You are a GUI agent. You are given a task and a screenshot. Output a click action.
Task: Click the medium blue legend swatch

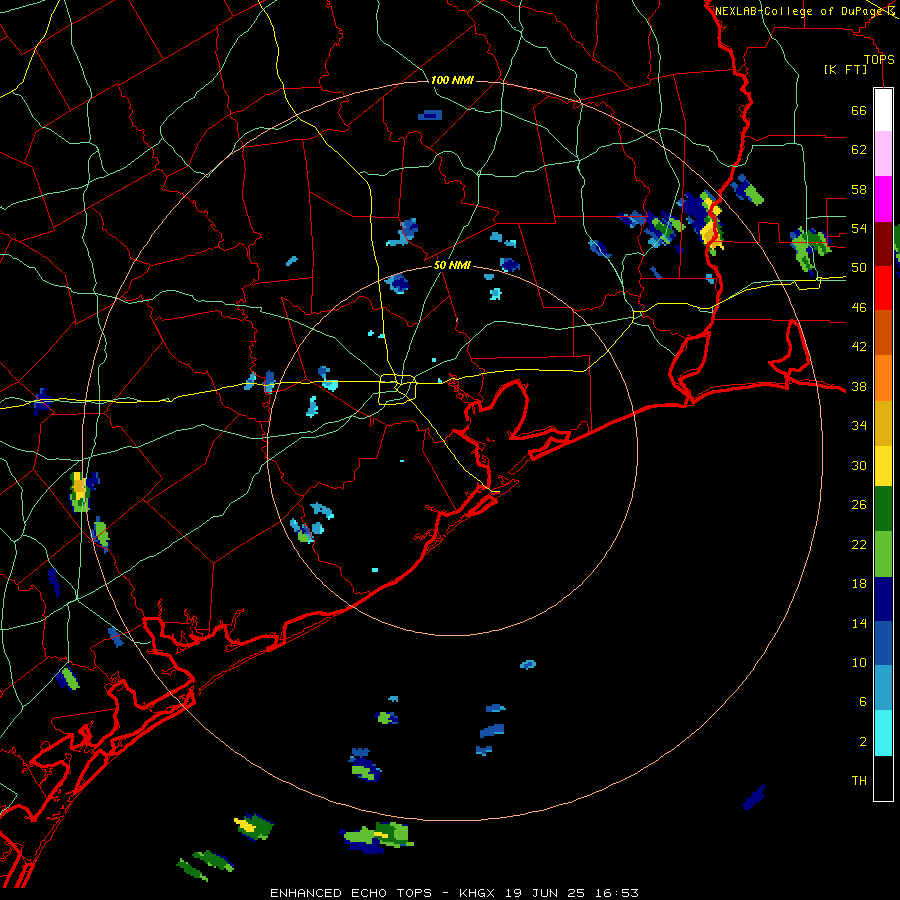pyautogui.click(x=883, y=643)
